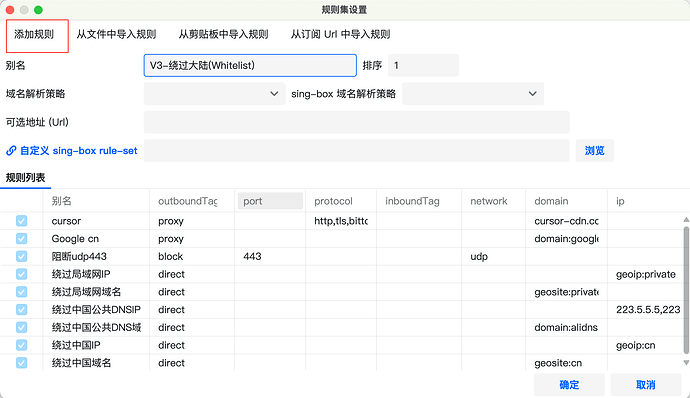Toggle the 绕过局域网域名 checkbox
The height and width of the screenshot is (398, 690).
click(22, 292)
